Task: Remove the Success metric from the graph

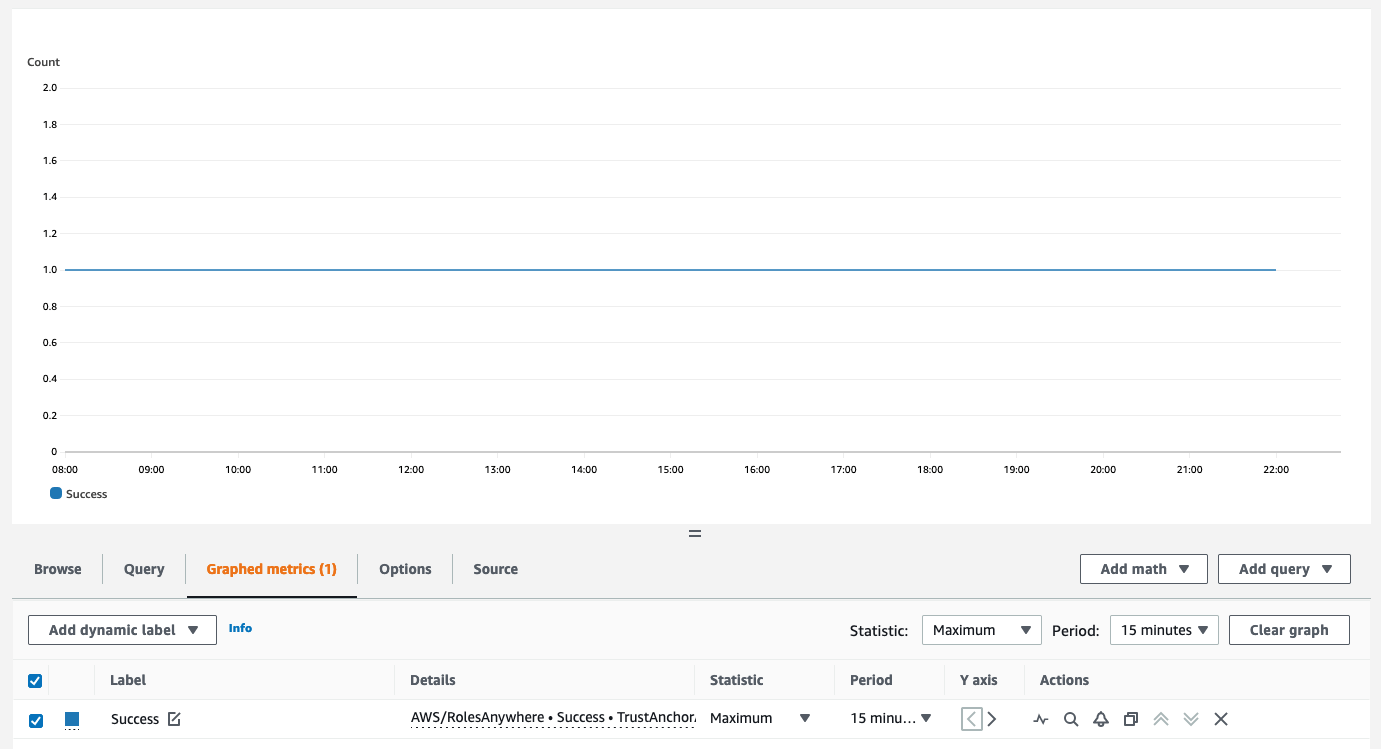Action: [x=1221, y=719]
